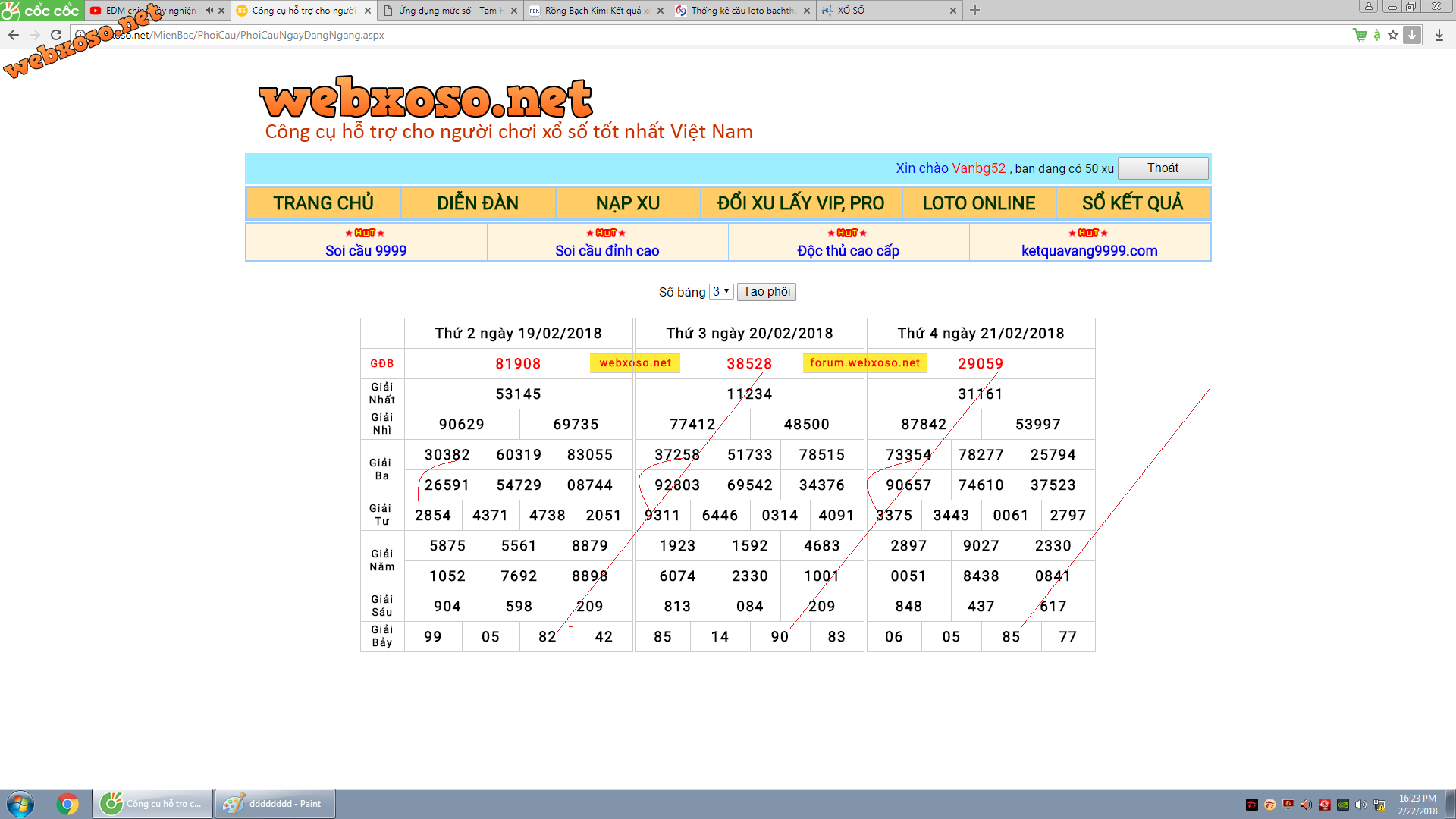Close the EDM tab
1456x819 pixels.
[221, 11]
